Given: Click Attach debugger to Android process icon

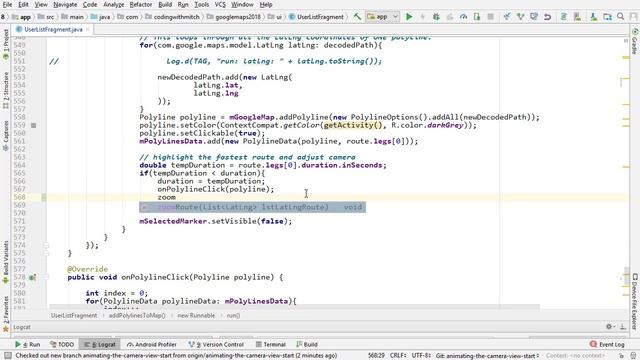Looking at the screenshot, I should coord(477,17).
